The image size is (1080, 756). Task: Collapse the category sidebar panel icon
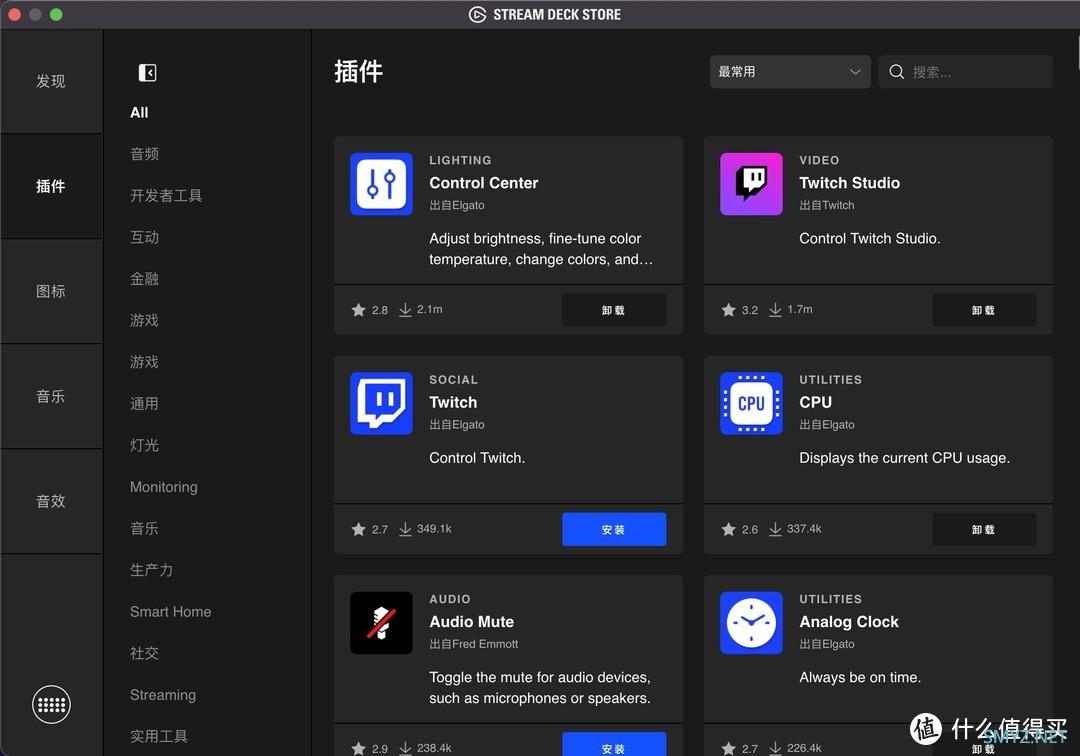coord(147,72)
